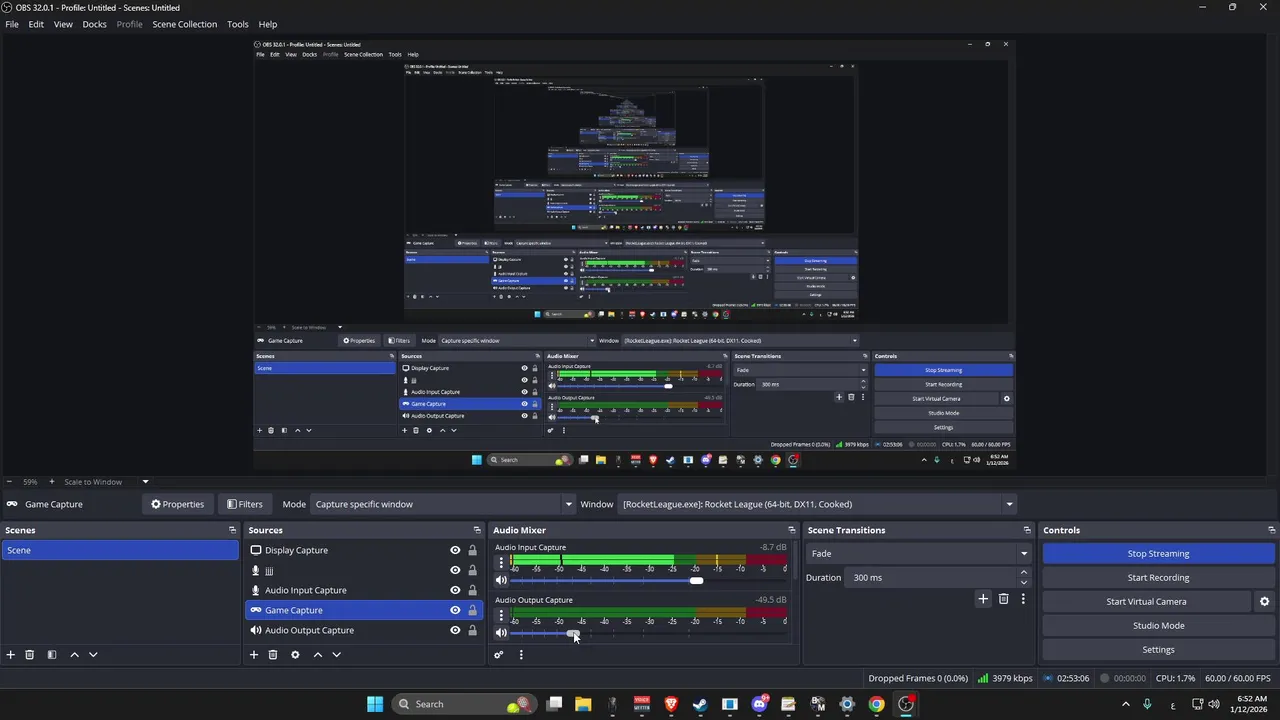1280x720 pixels.
Task: Mute Audio Output Capture speaker icon
Action: (x=501, y=633)
